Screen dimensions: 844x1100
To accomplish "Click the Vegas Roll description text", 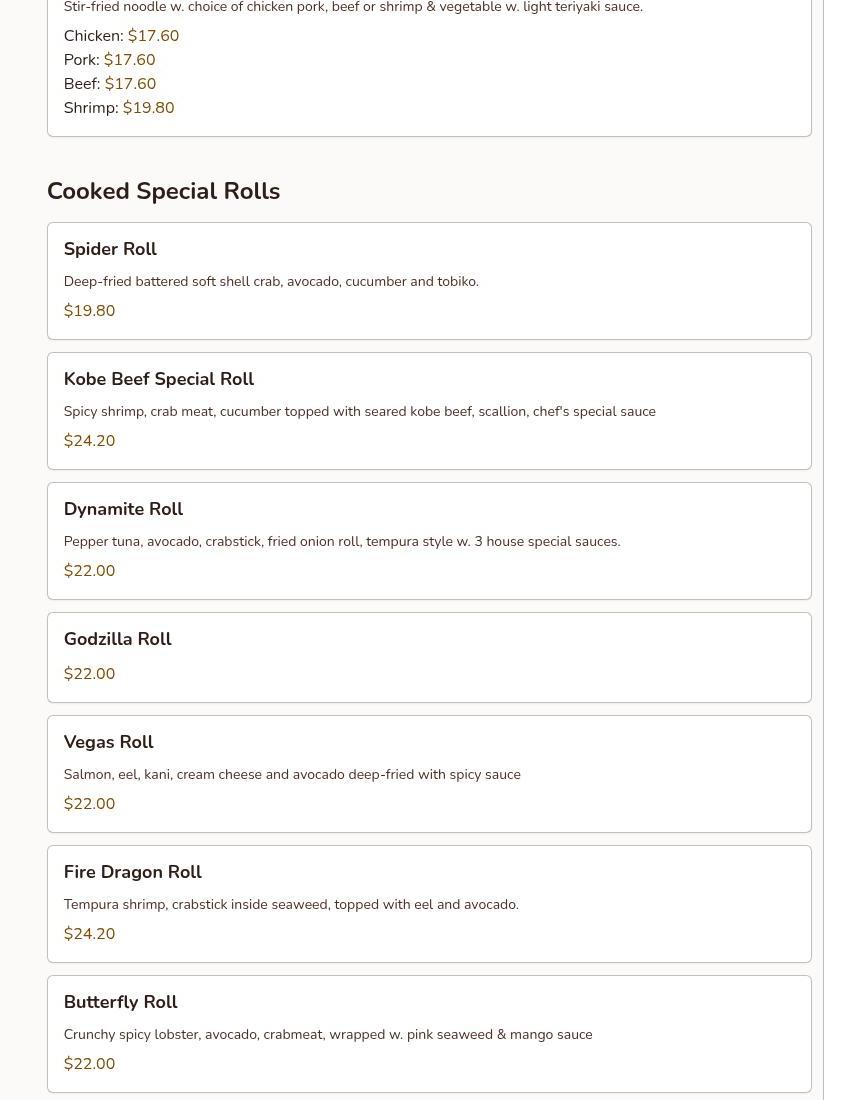I will click(x=291, y=774).
